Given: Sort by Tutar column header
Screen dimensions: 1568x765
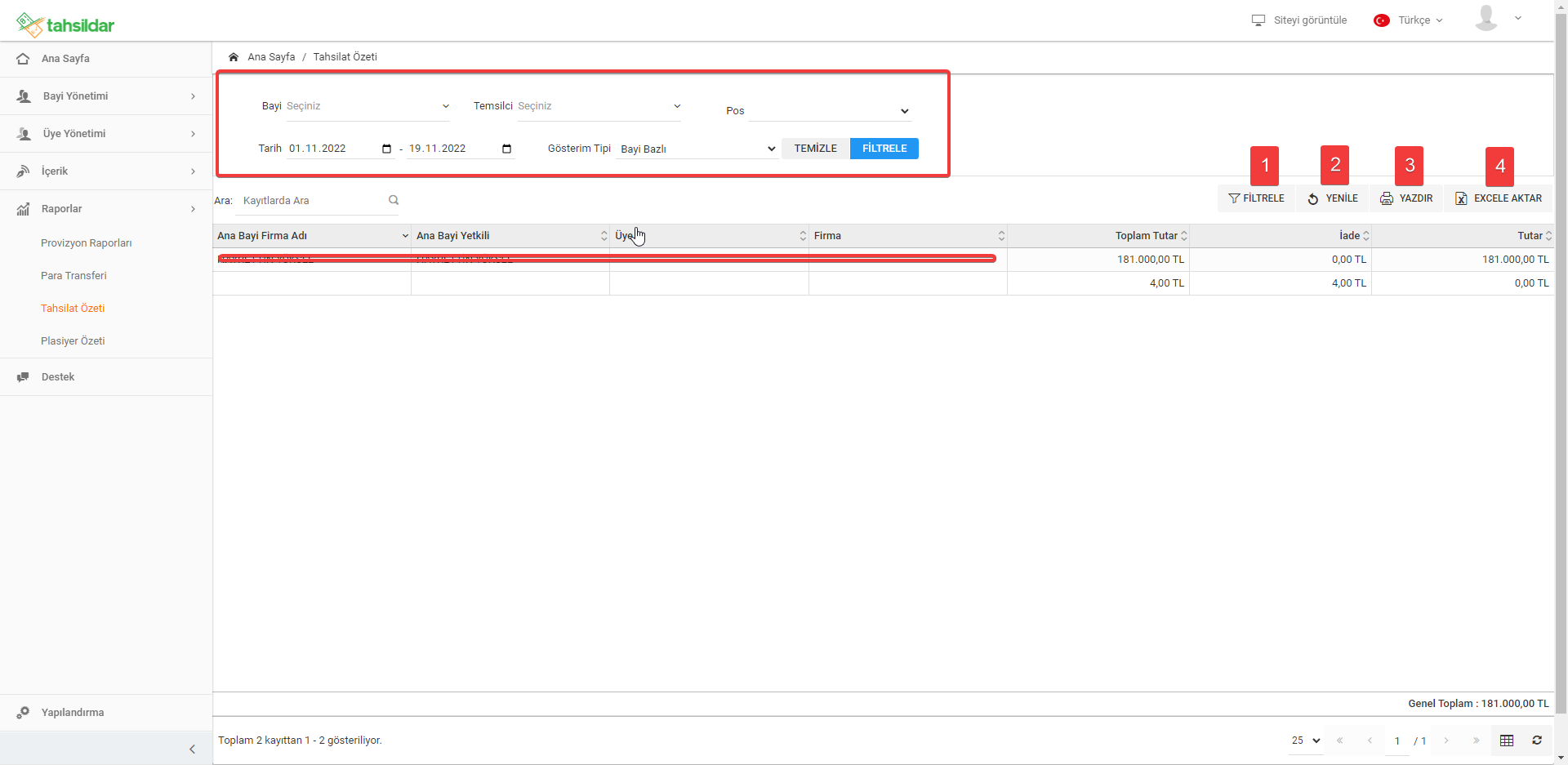Looking at the screenshot, I should [x=1463, y=236].
